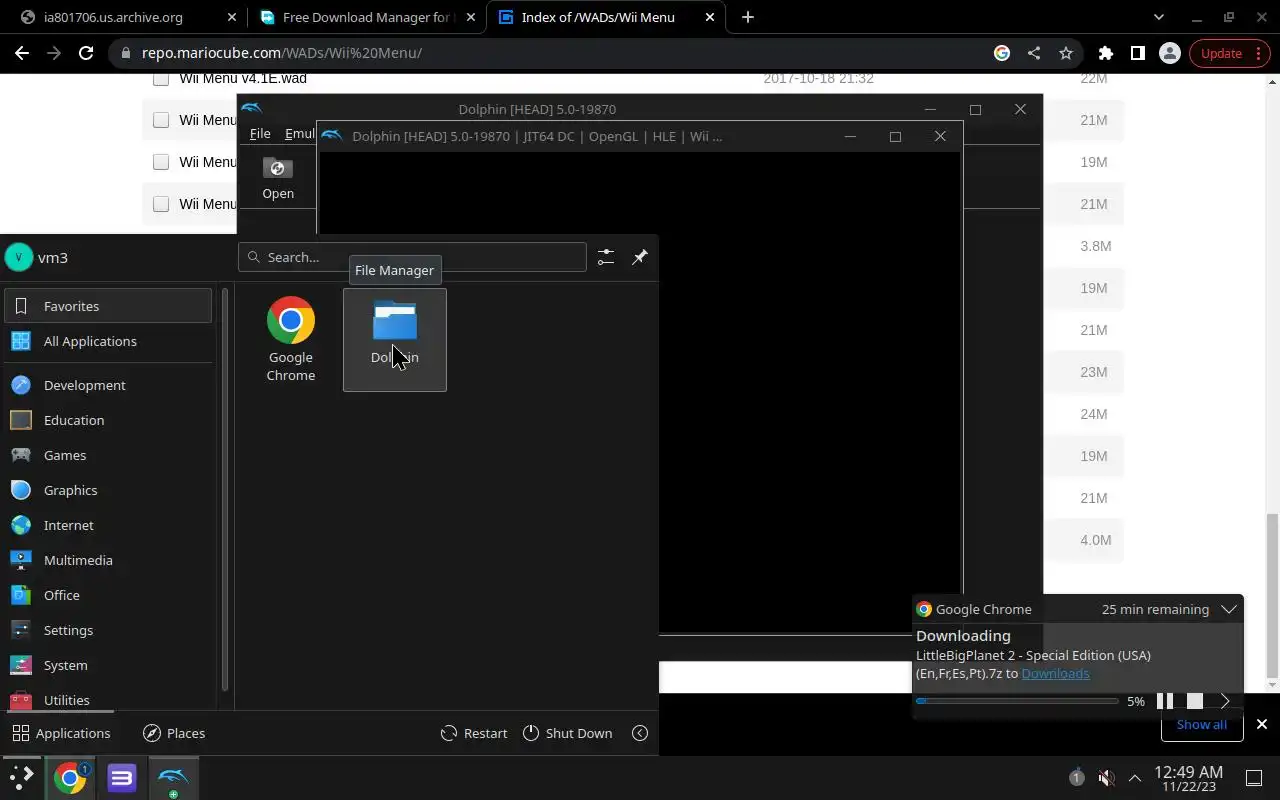
Task: Open the Wii Menu v4.1E.wad file link
Action: pos(243,78)
